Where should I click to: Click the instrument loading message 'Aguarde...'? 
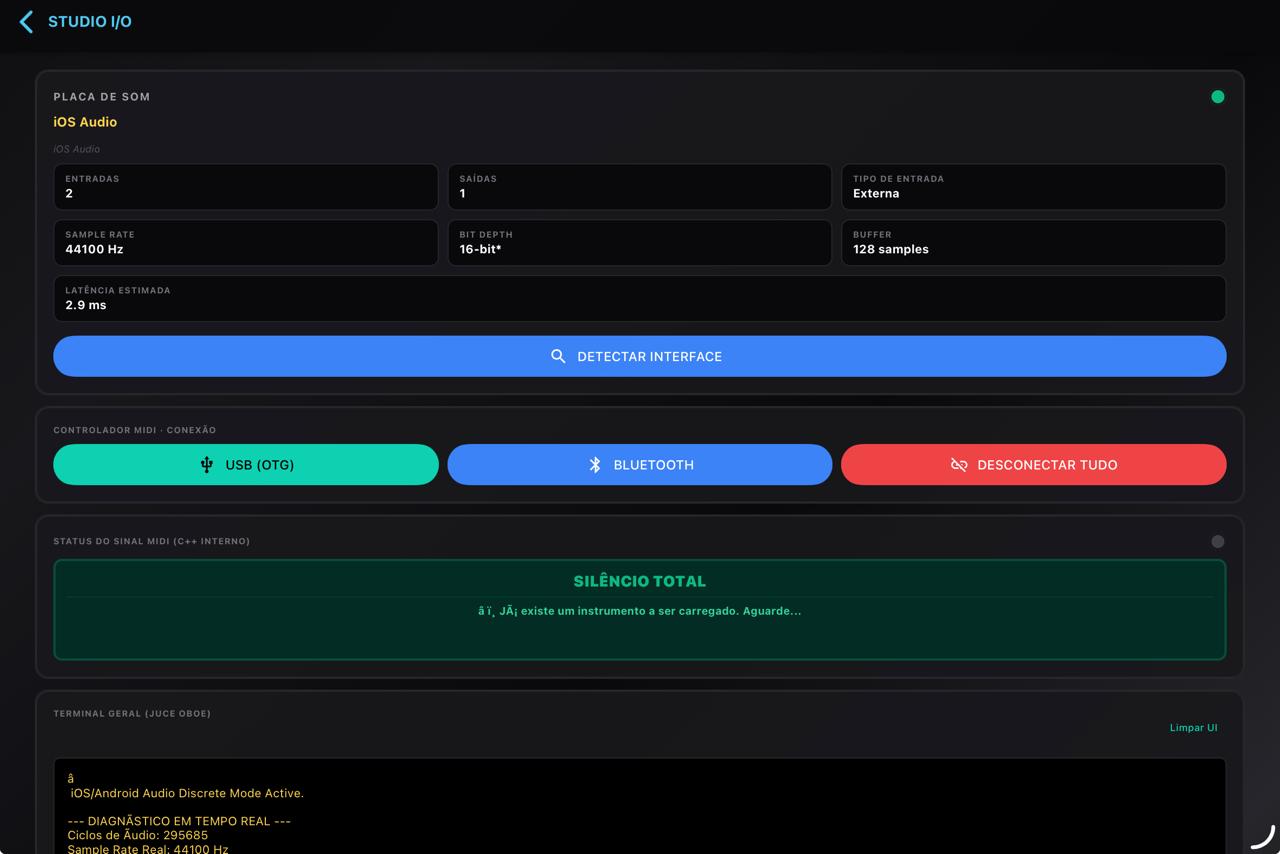click(640, 611)
